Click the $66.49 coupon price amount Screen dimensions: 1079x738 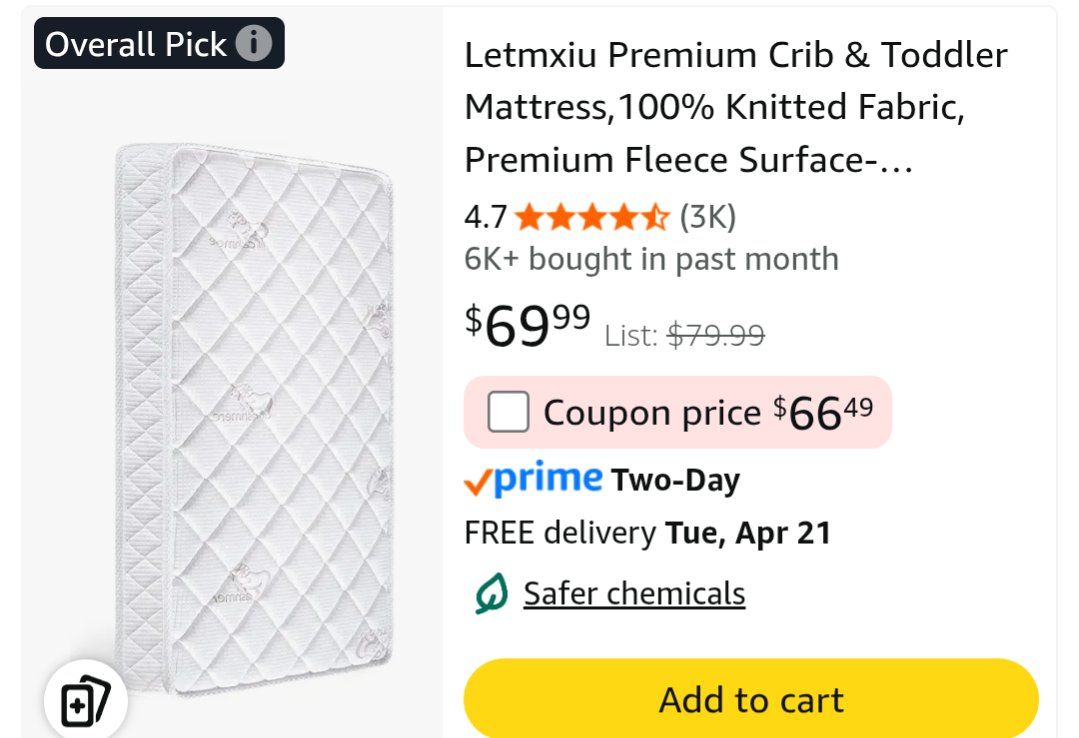(823, 412)
